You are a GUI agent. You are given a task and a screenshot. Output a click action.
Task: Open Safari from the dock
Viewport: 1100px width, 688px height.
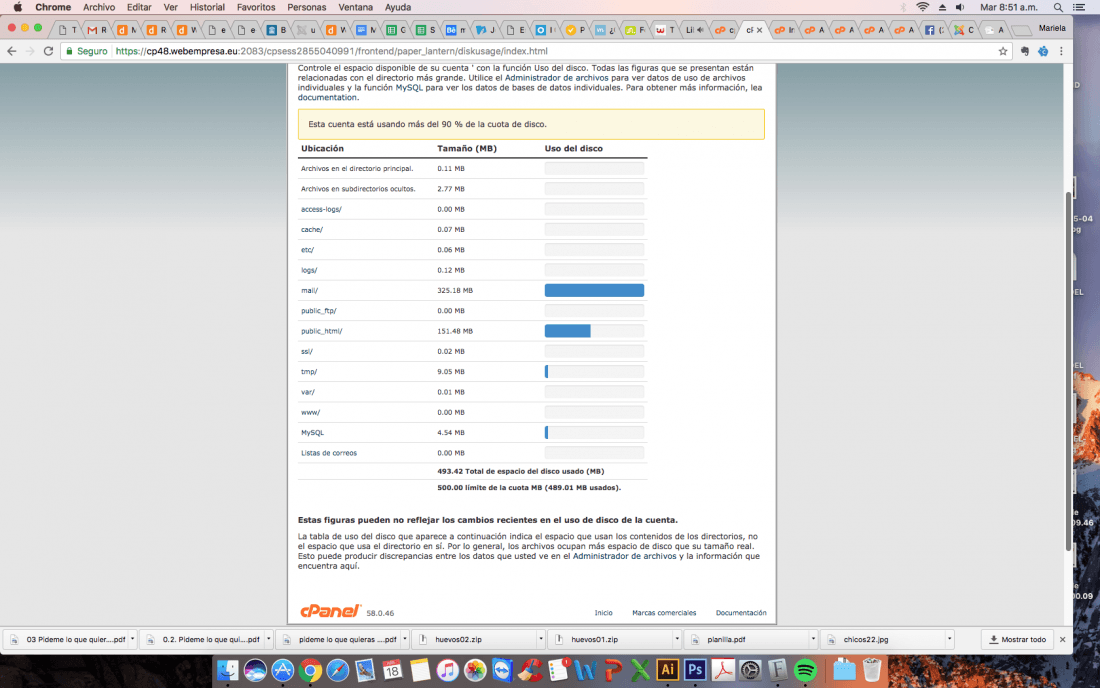[x=337, y=670]
